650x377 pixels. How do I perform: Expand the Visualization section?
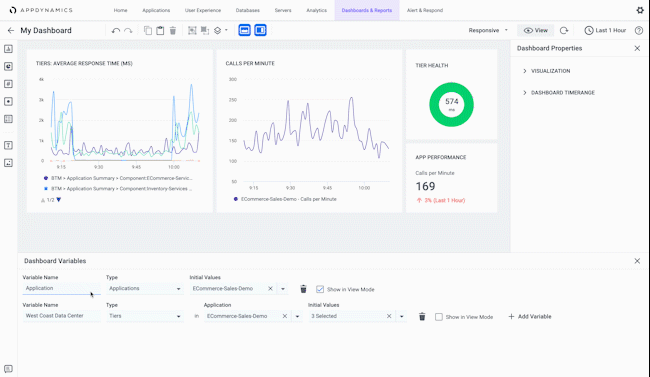[x=546, y=71]
